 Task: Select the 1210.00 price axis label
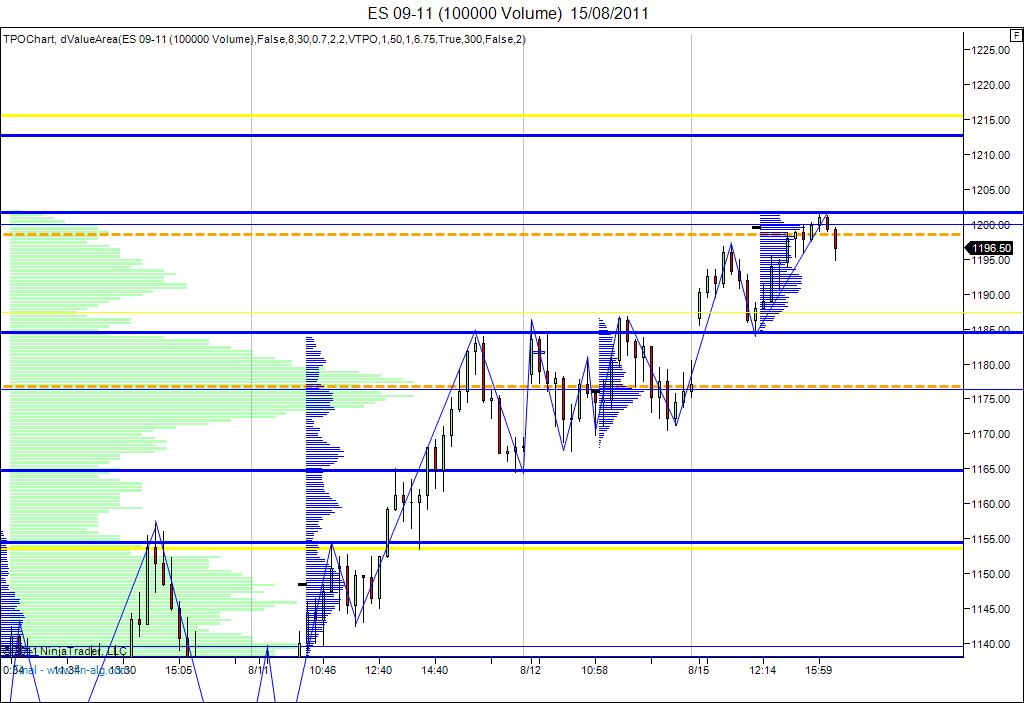(991, 155)
